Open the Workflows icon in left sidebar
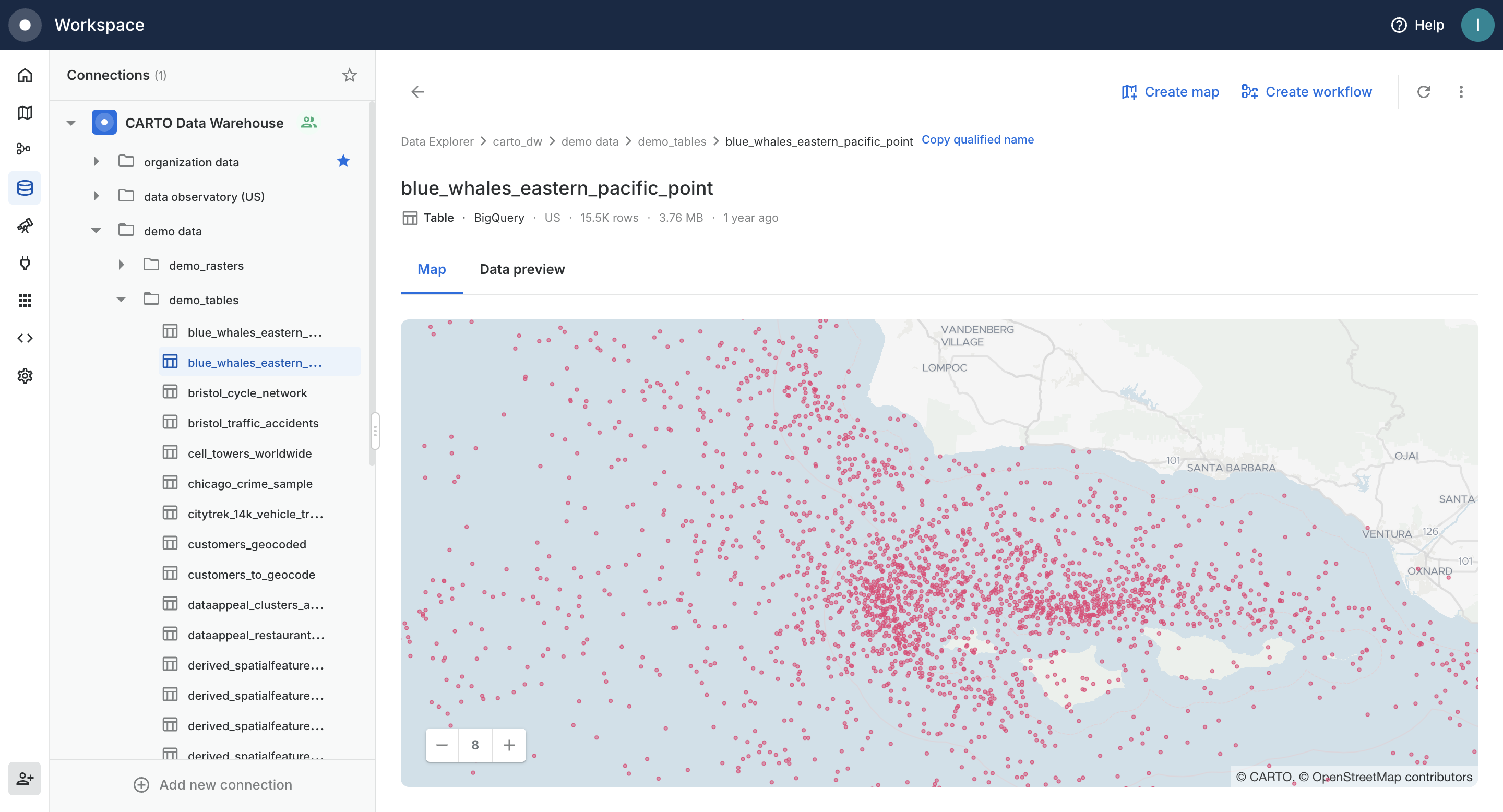The width and height of the screenshot is (1503, 812). point(25,149)
